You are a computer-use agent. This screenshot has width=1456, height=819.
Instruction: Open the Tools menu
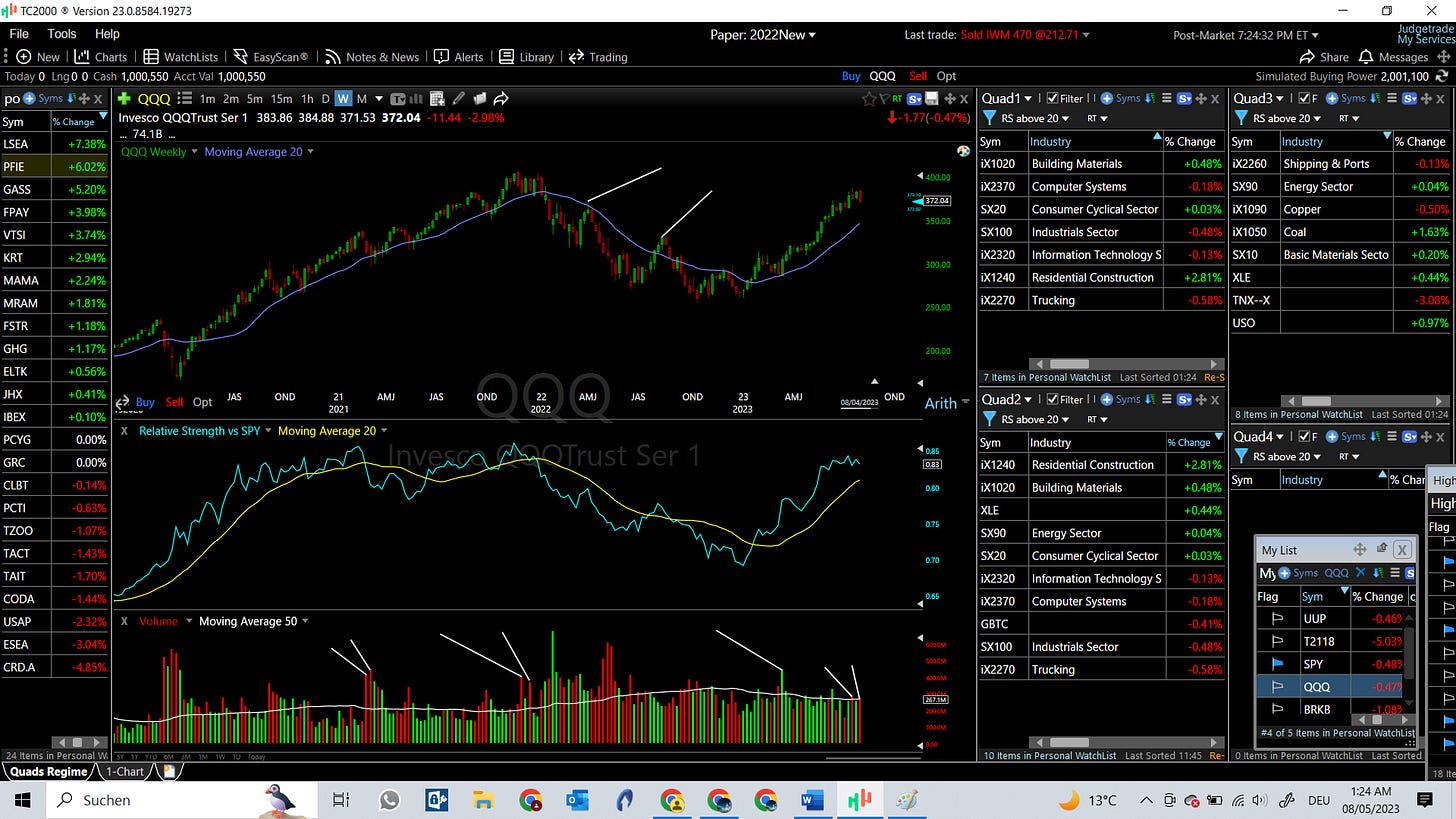pyautogui.click(x=62, y=34)
